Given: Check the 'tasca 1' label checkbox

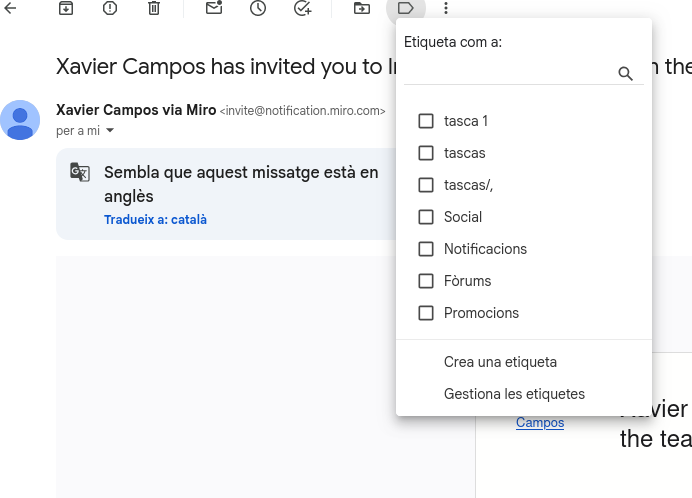Looking at the screenshot, I should [426, 121].
